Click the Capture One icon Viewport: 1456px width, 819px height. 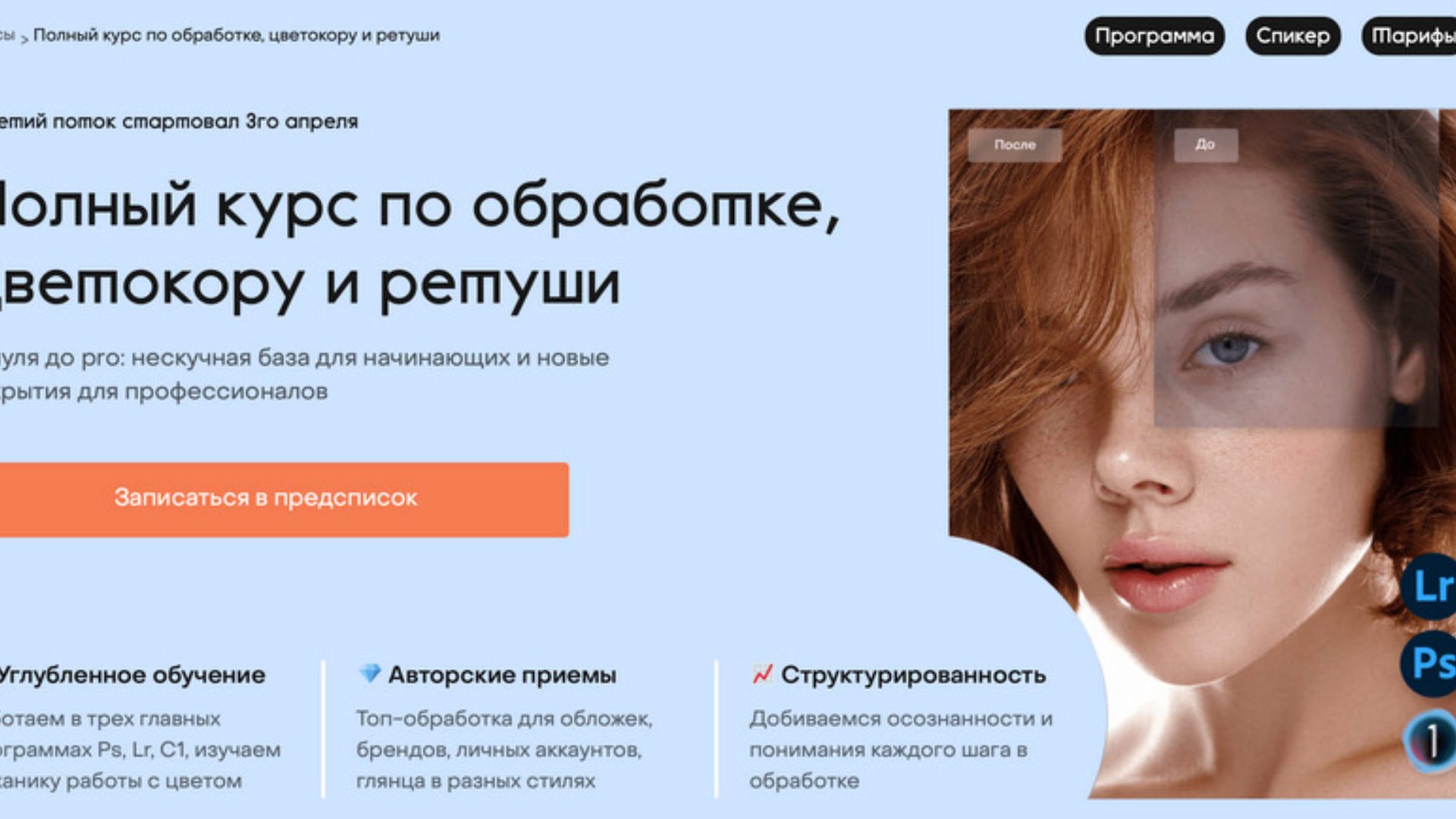(x=1430, y=741)
